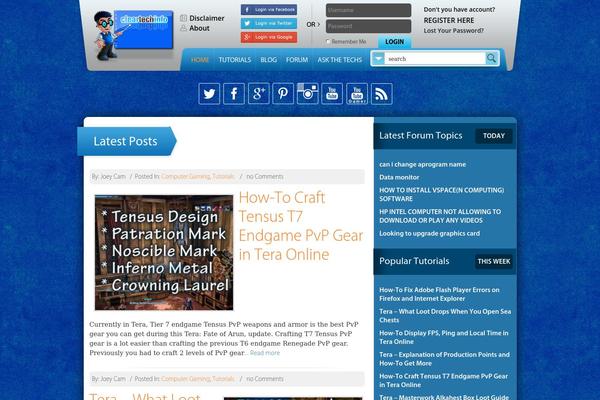600x400 pixels.
Task: Open post title 'How-To Craft Tensus T7 Endgame'
Action: click(301, 226)
